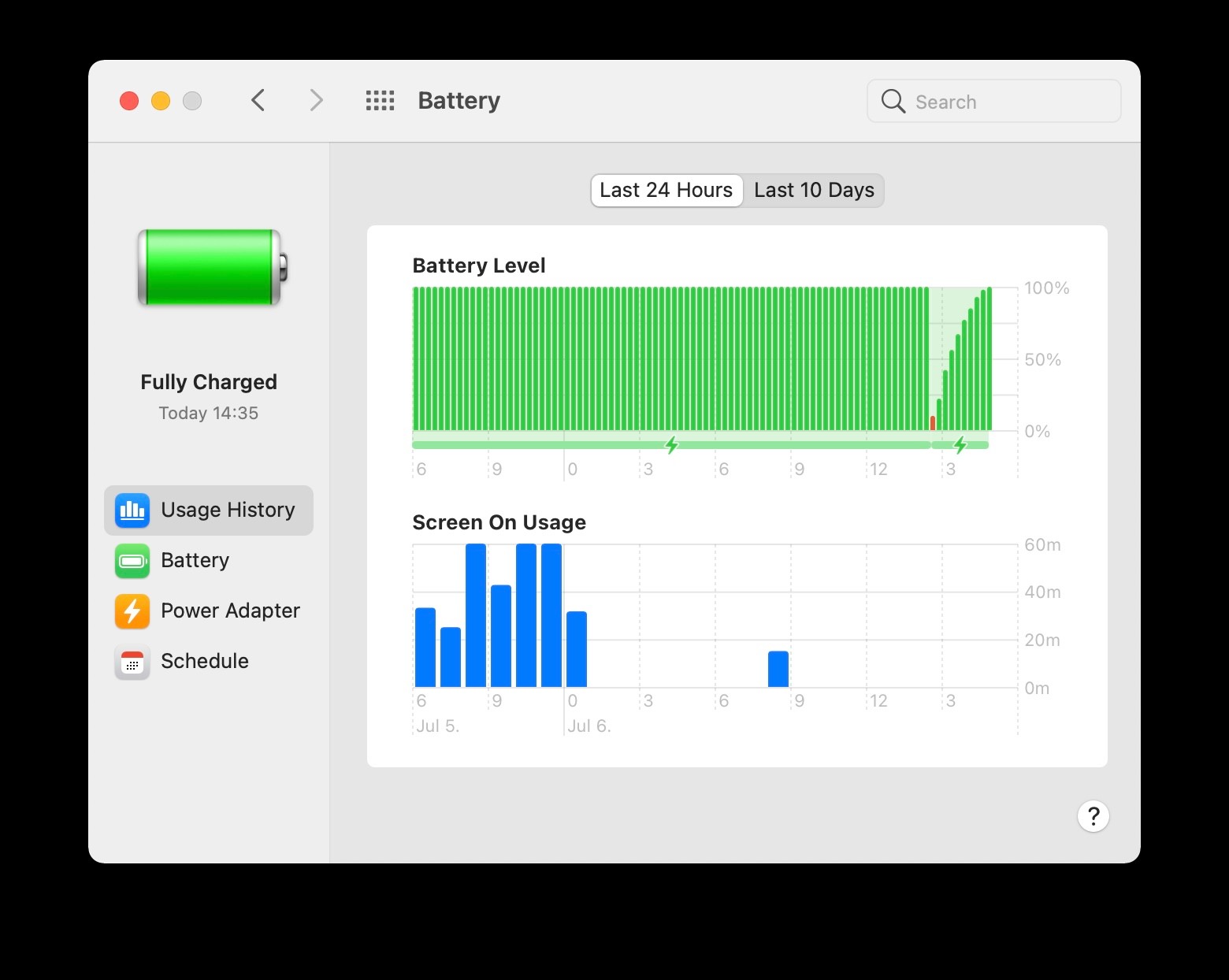Click the 40m axis label

pyautogui.click(x=1043, y=592)
